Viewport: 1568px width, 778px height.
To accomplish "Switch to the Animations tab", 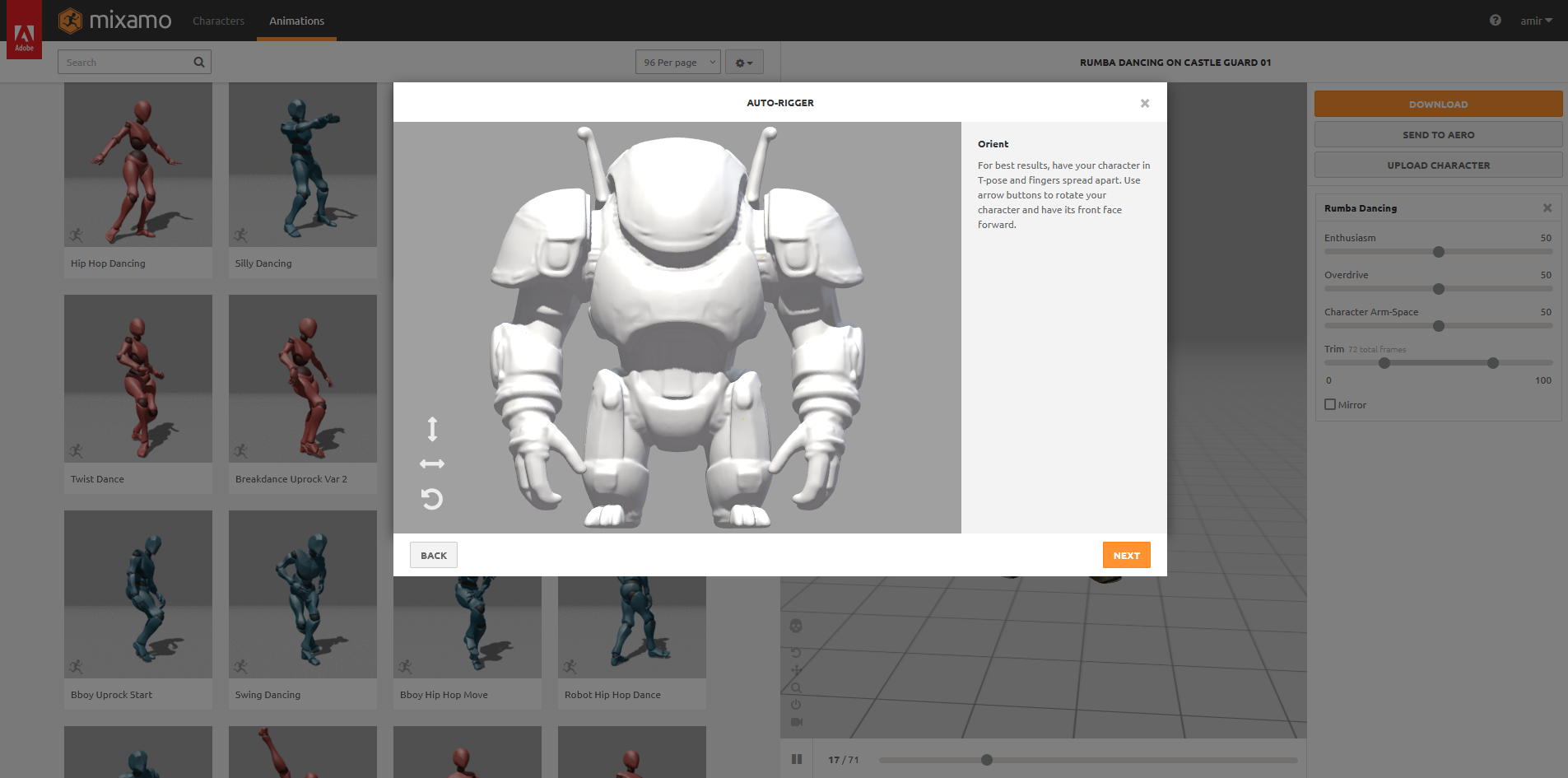I will tap(296, 21).
